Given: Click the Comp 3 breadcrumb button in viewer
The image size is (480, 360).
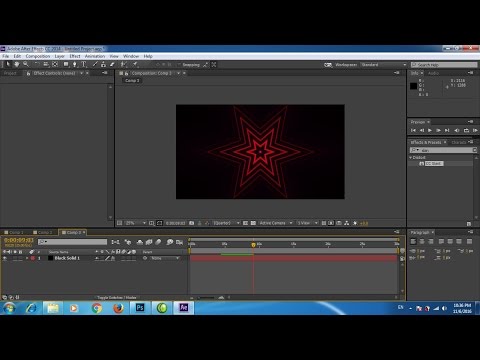Looking at the screenshot, I should 132,81.
